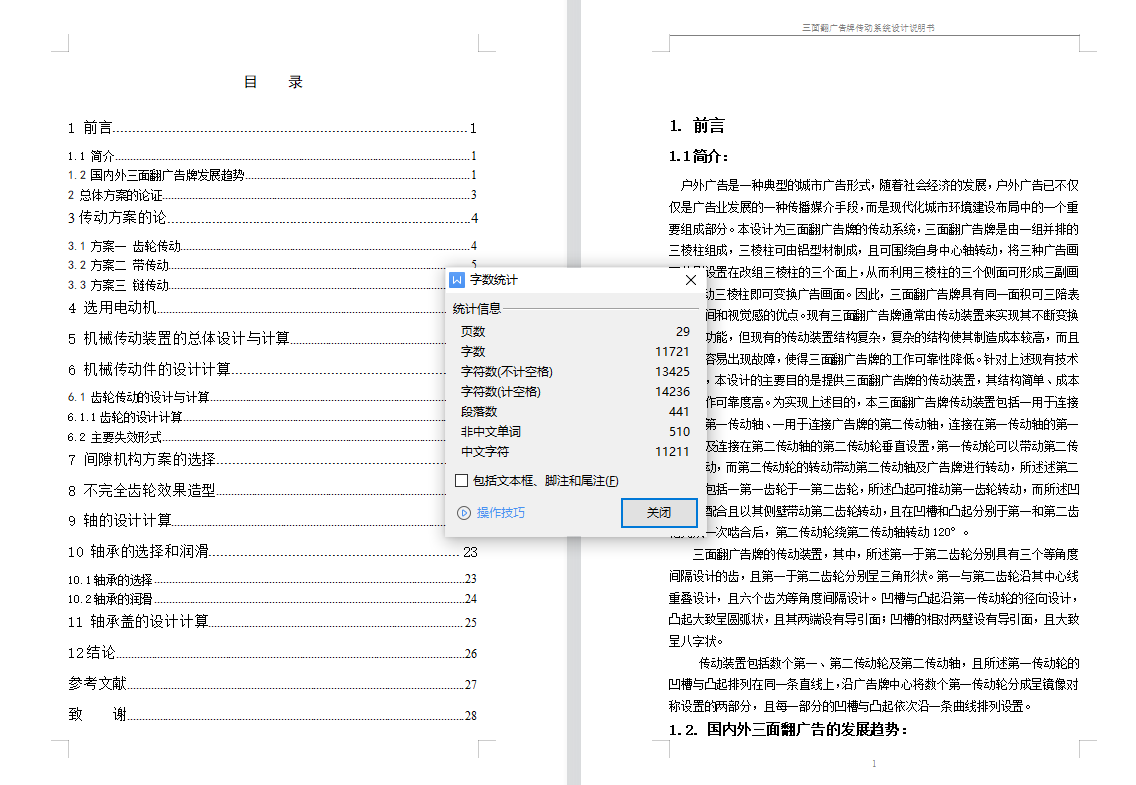
Task: Open the 操作技巧 tips link
Action: 500,513
